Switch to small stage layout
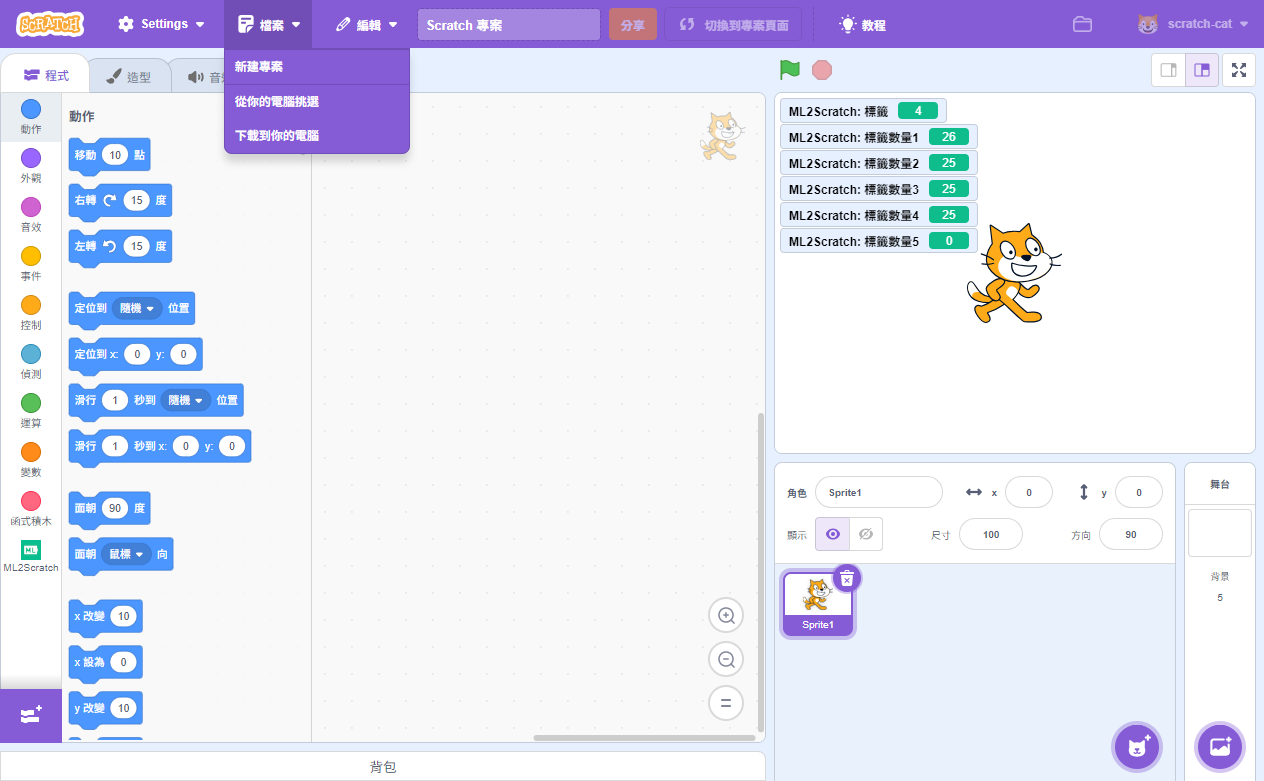Viewport: 1264px width, 781px height. pyautogui.click(x=1168, y=70)
